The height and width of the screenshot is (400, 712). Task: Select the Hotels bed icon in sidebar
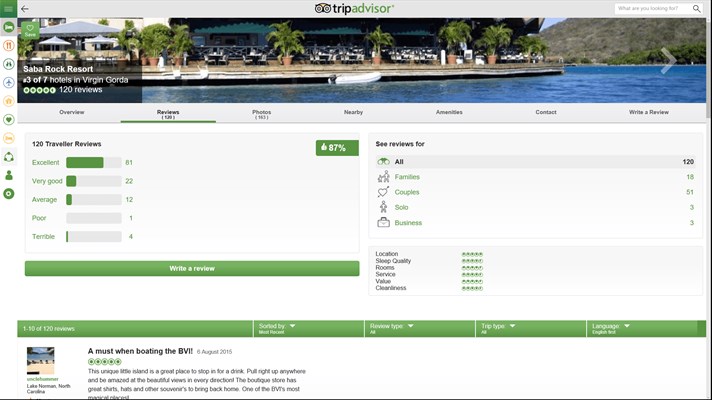(8, 27)
